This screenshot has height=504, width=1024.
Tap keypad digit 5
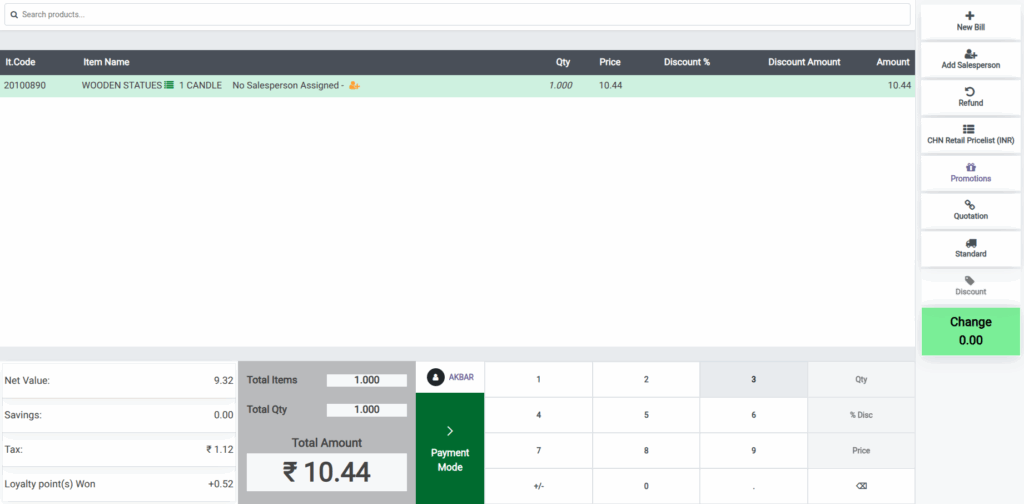point(646,415)
